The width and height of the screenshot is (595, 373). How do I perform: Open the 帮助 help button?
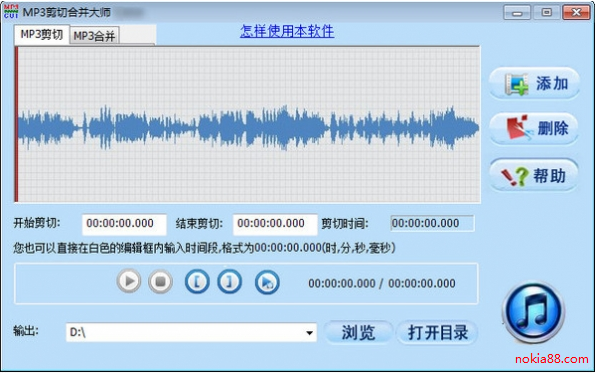(x=534, y=175)
